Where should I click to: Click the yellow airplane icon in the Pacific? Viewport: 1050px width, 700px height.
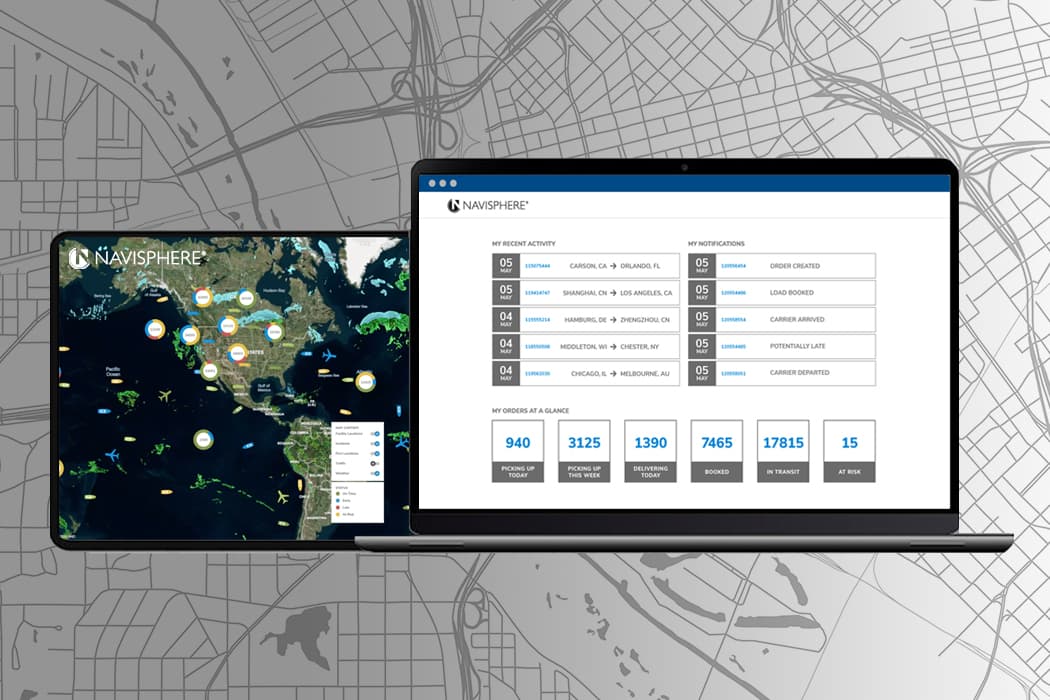click(x=165, y=396)
